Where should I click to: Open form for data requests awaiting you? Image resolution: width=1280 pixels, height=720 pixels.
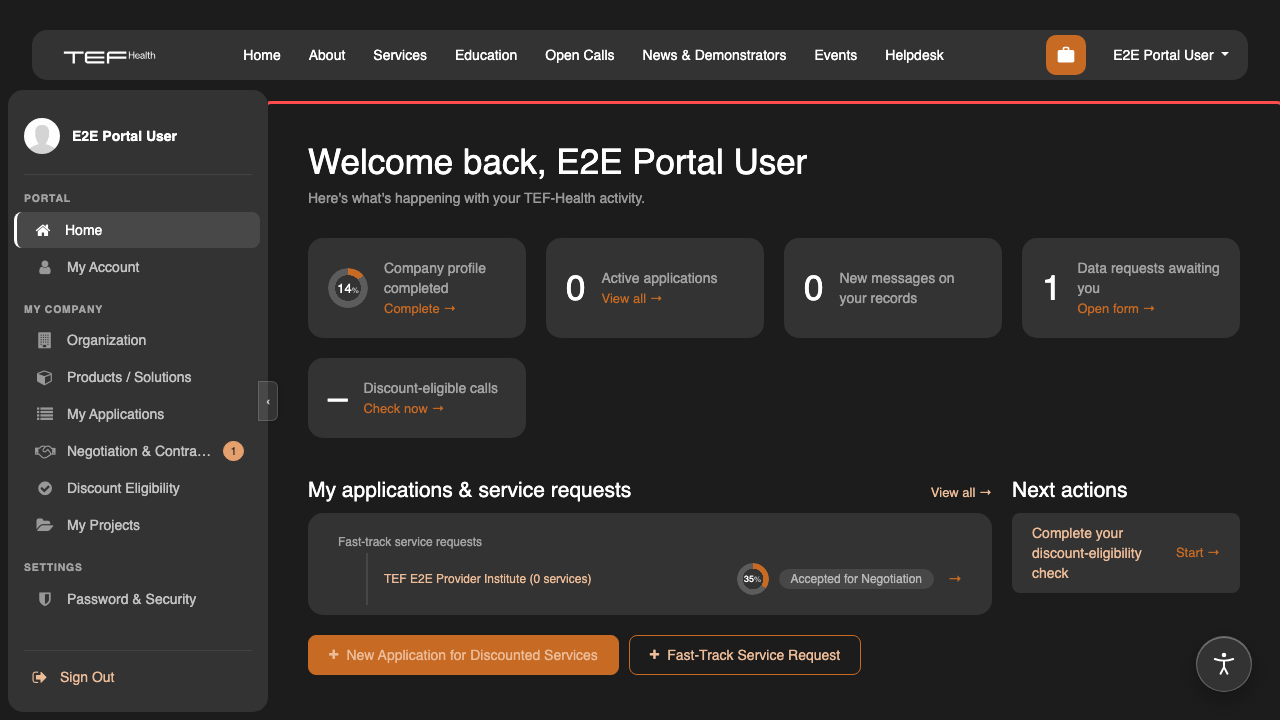pyautogui.click(x=1116, y=308)
